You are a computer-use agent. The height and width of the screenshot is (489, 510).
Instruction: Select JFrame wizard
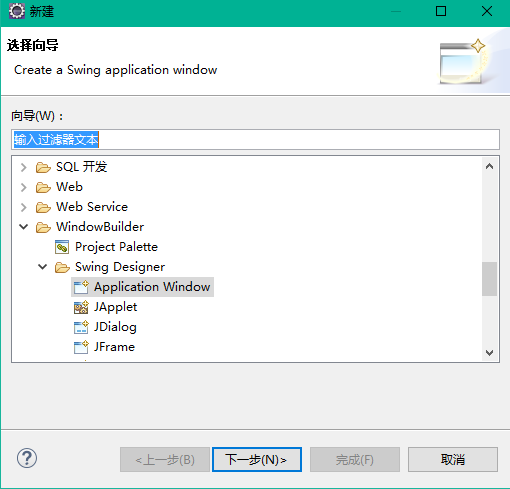pos(114,347)
